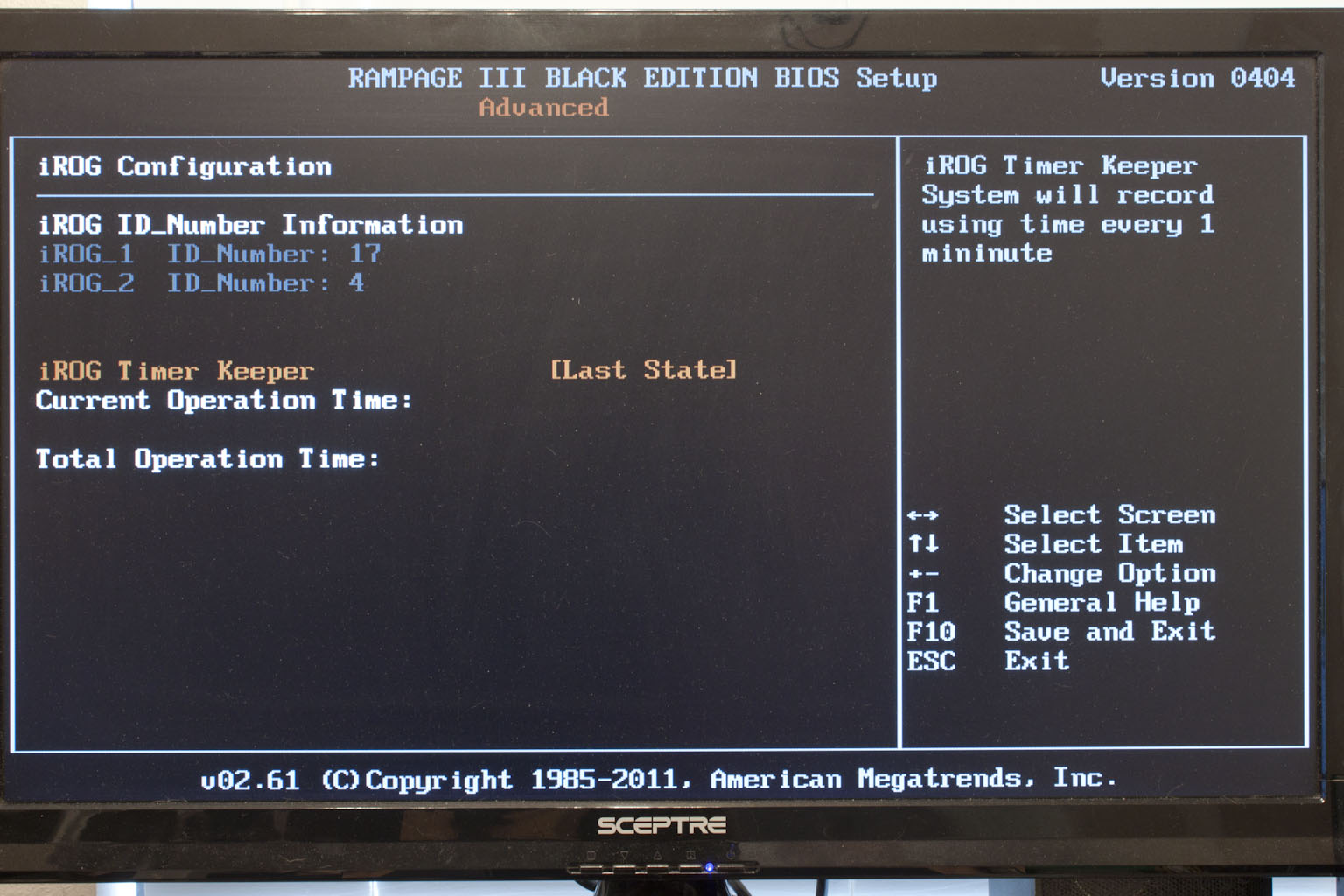Click the Select Screen help text

click(x=1109, y=514)
